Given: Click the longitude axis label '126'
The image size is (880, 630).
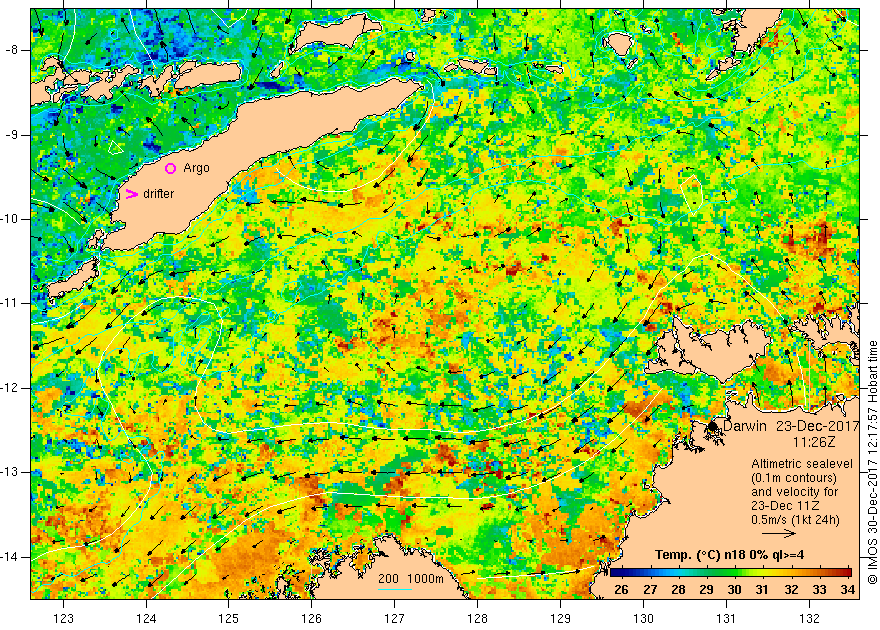Looking at the screenshot, I should (x=311, y=618).
